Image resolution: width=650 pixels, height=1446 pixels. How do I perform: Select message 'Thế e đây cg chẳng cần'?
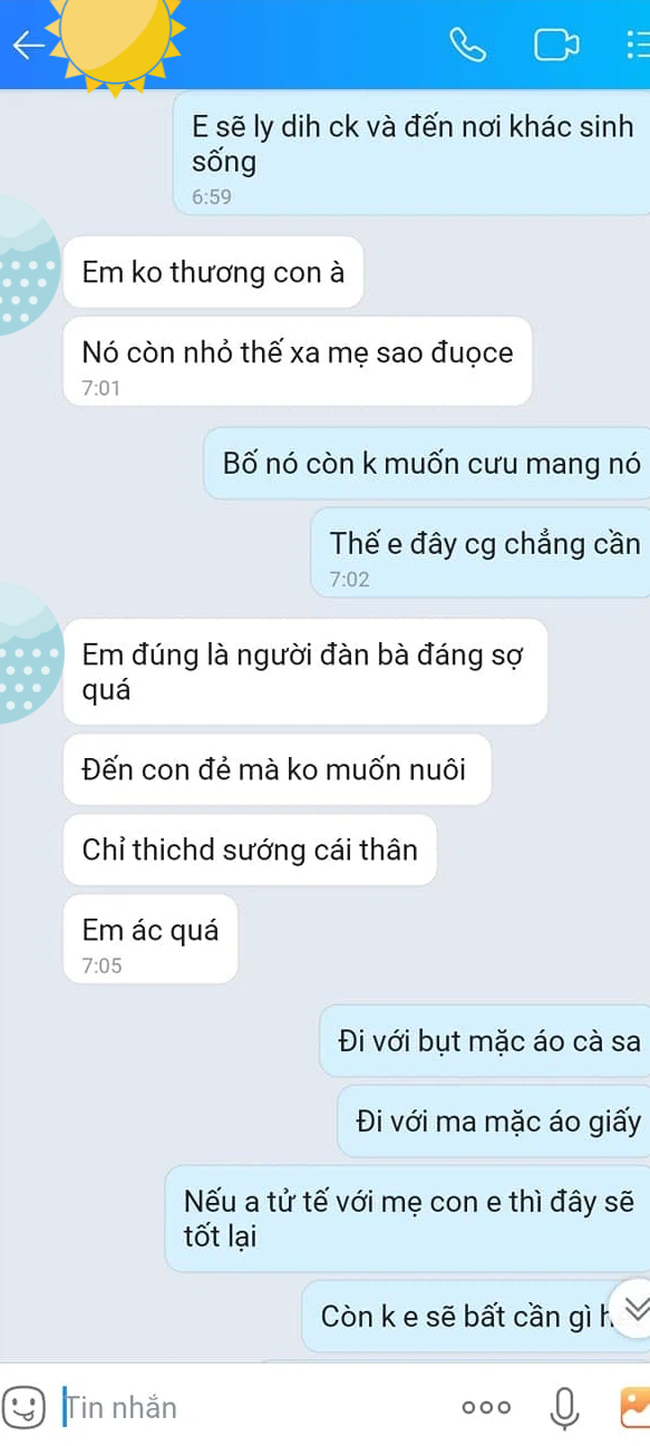coord(481,553)
